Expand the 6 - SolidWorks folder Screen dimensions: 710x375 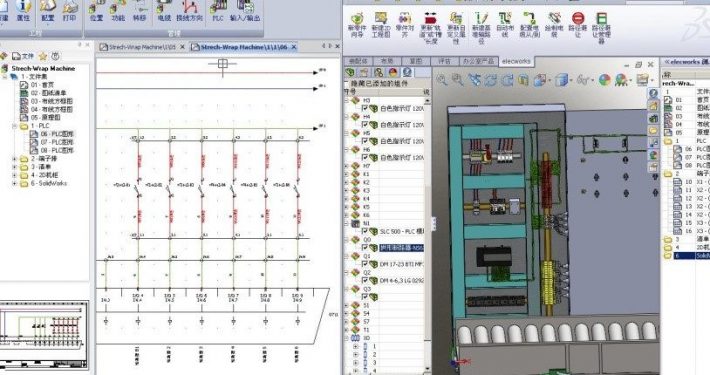click(14, 183)
